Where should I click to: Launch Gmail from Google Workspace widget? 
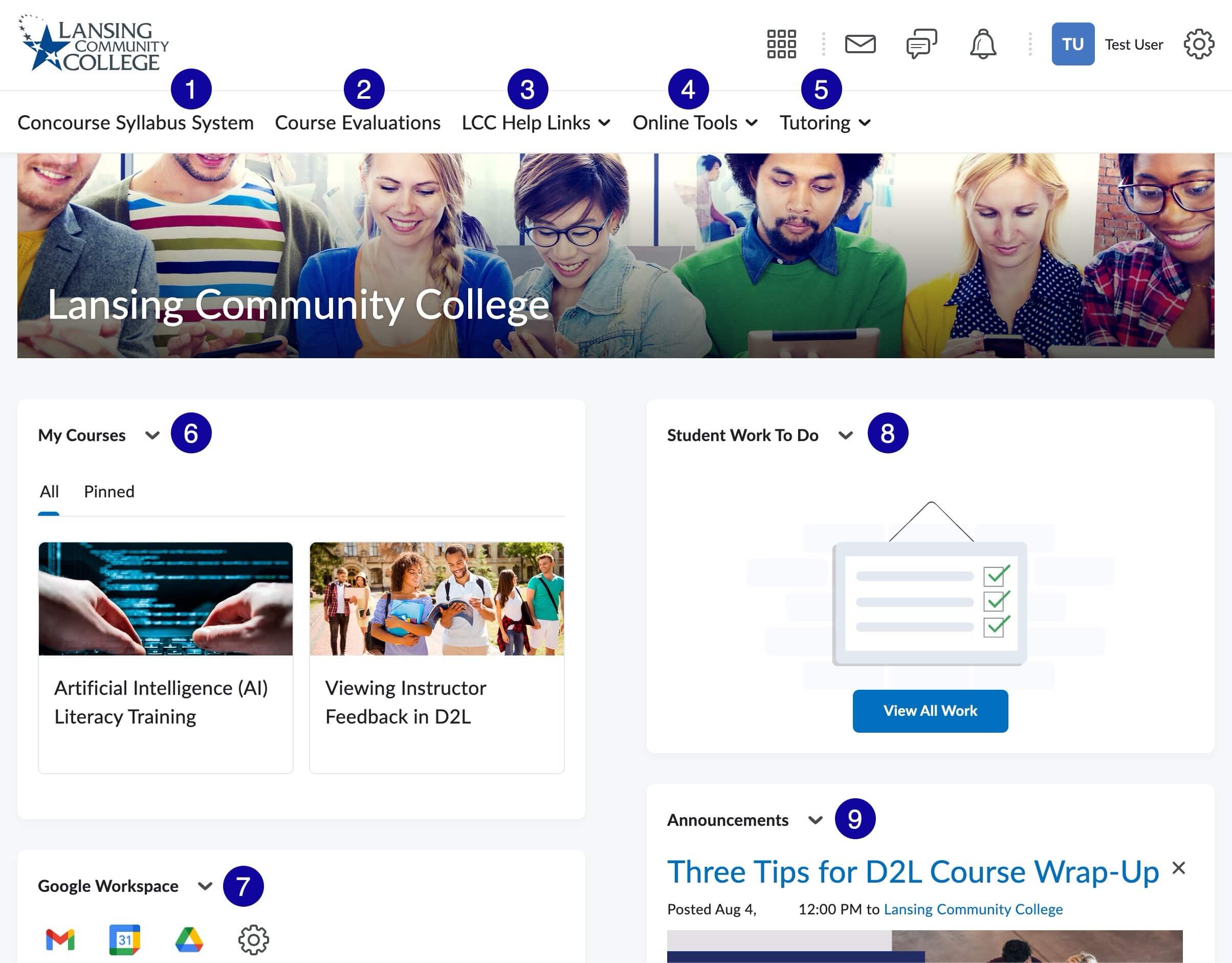click(x=60, y=939)
